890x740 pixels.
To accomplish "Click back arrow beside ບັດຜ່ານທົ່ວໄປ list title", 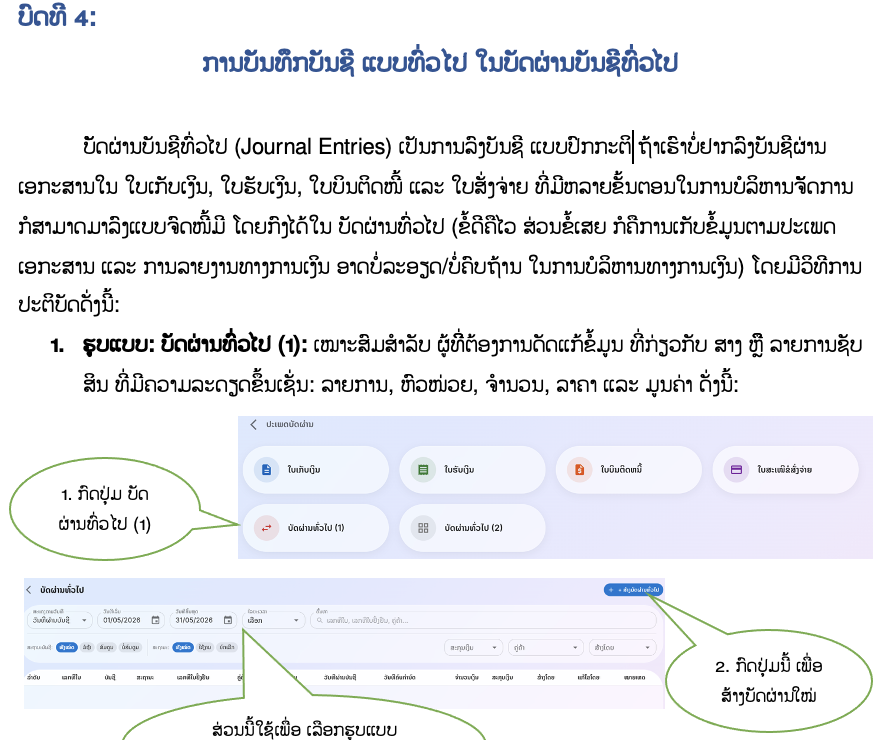I will [29, 590].
